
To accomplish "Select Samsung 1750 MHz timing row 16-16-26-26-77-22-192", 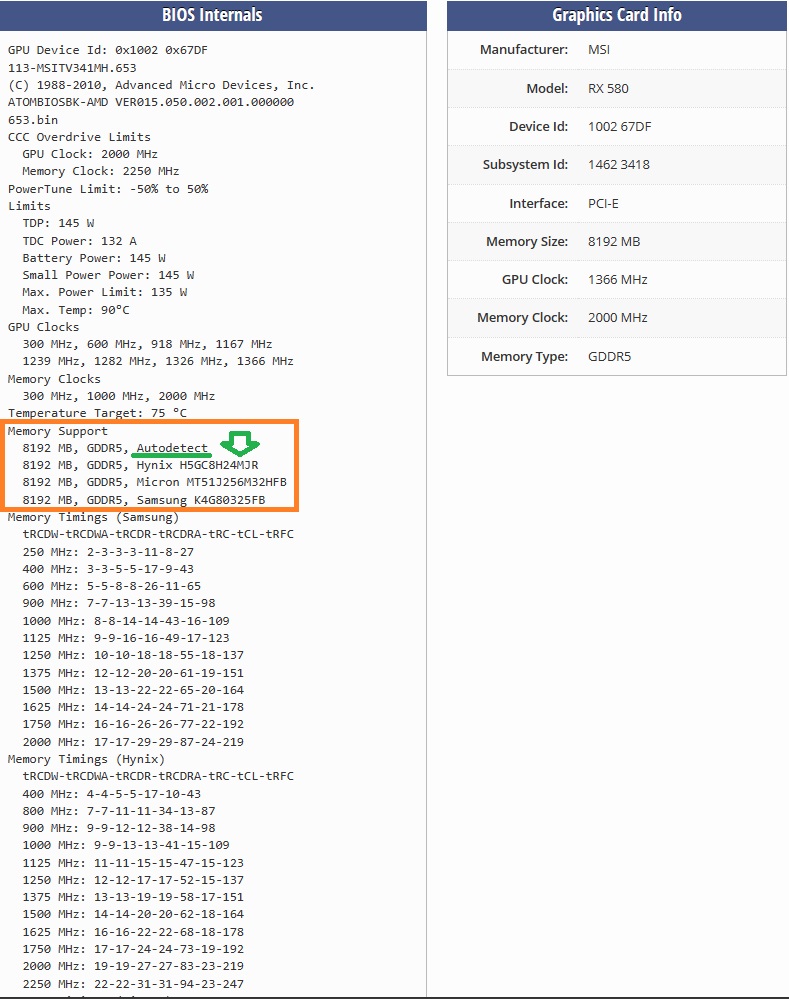I will 133,724.
